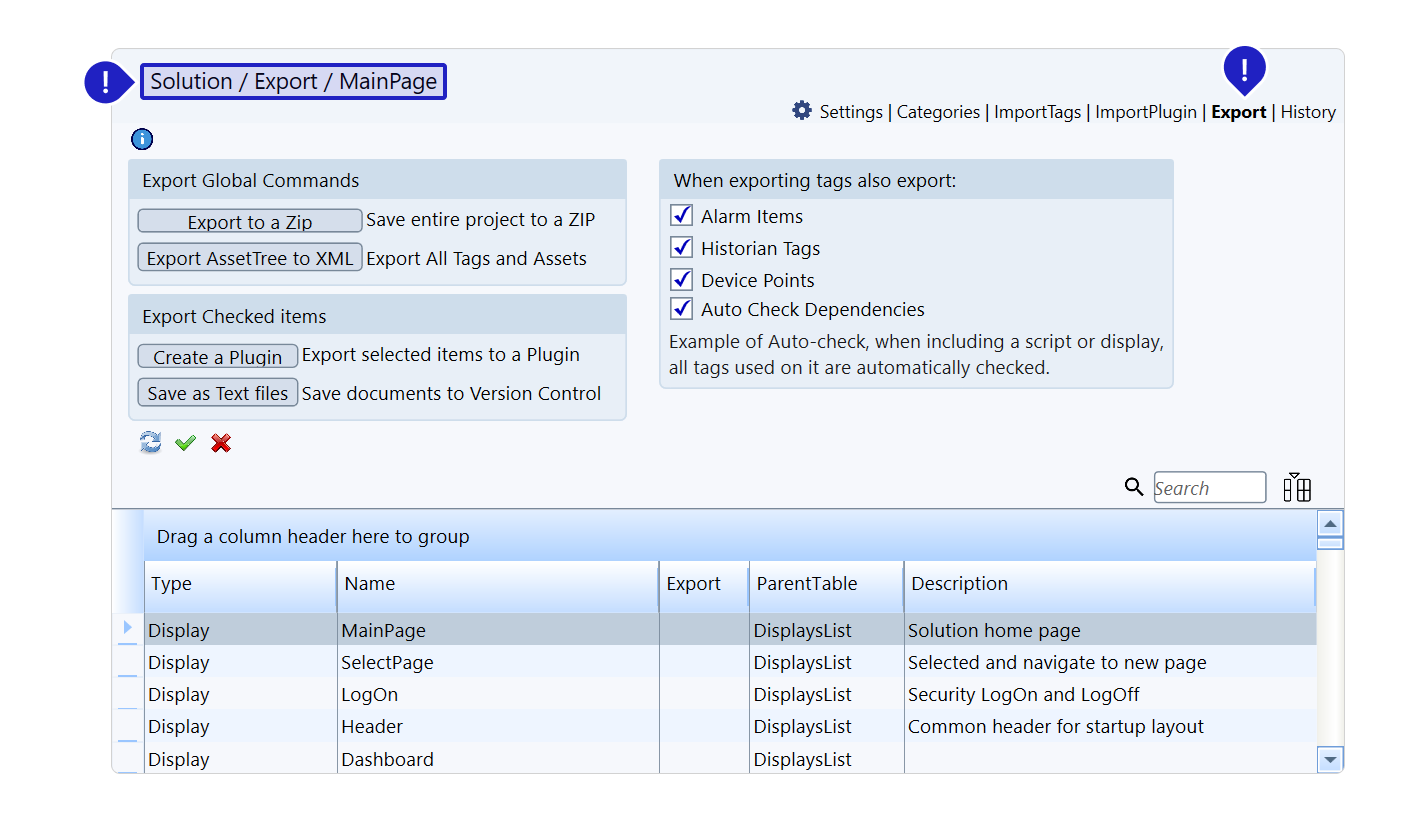The height and width of the screenshot is (813, 1424).
Task: Click the red X uncheck icon
Action: click(221, 442)
